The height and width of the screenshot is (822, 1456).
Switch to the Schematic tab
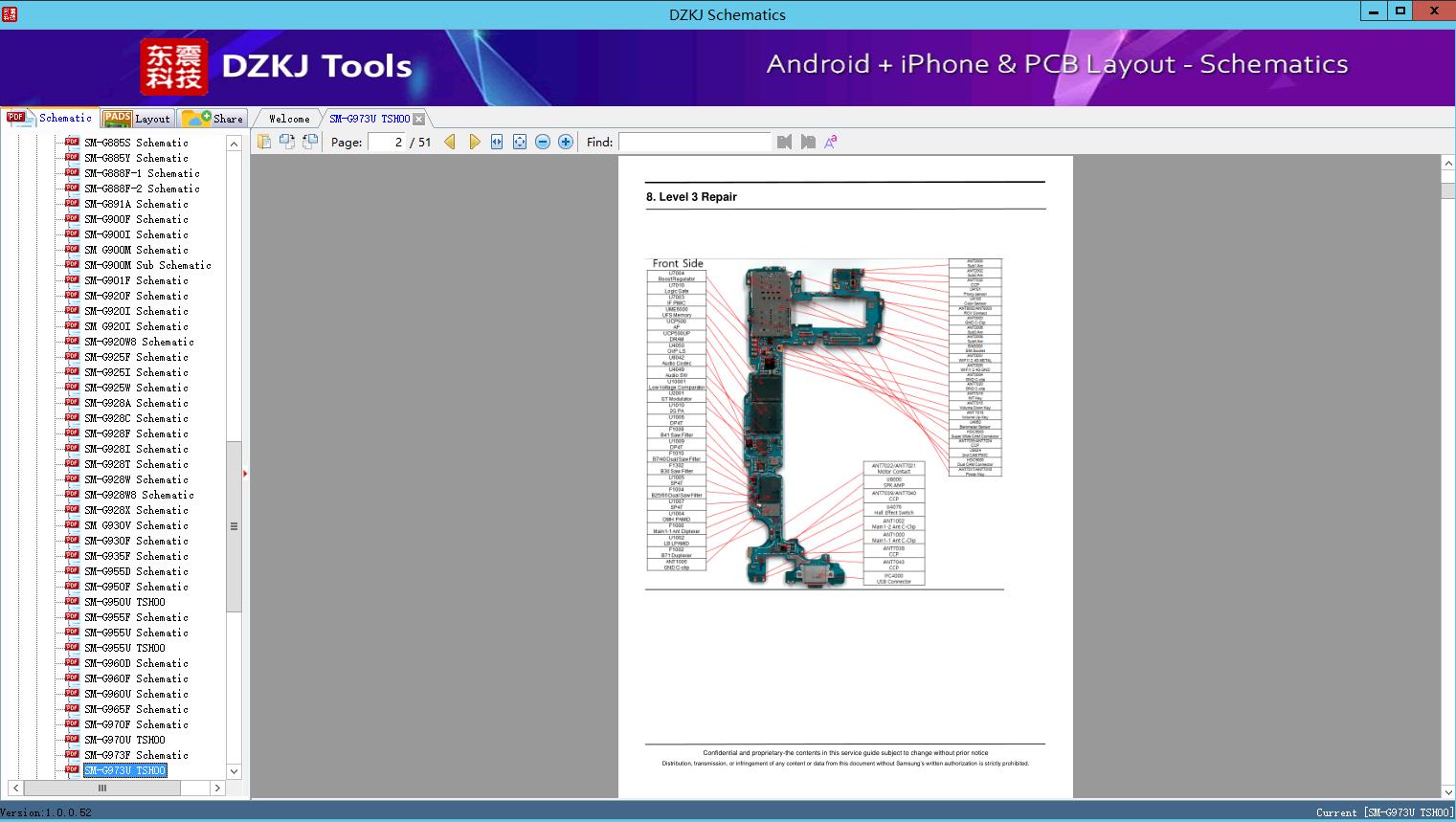click(x=50, y=118)
